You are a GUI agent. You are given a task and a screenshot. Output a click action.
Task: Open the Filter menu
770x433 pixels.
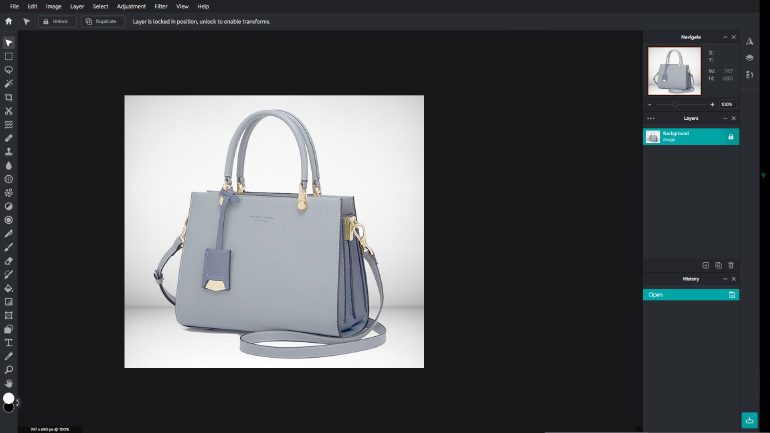[160, 6]
